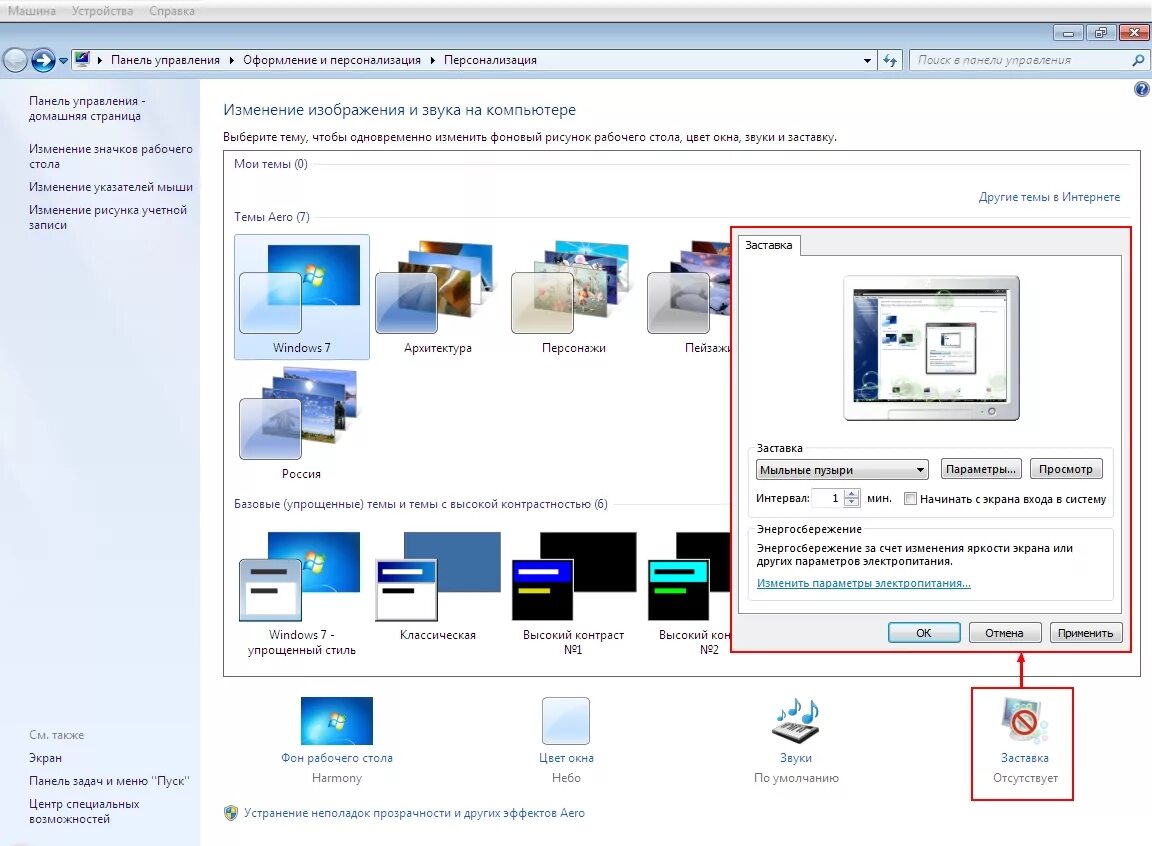This screenshot has width=1152, height=846.
Task: Open the Справка menu
Action: pos(172,11)
